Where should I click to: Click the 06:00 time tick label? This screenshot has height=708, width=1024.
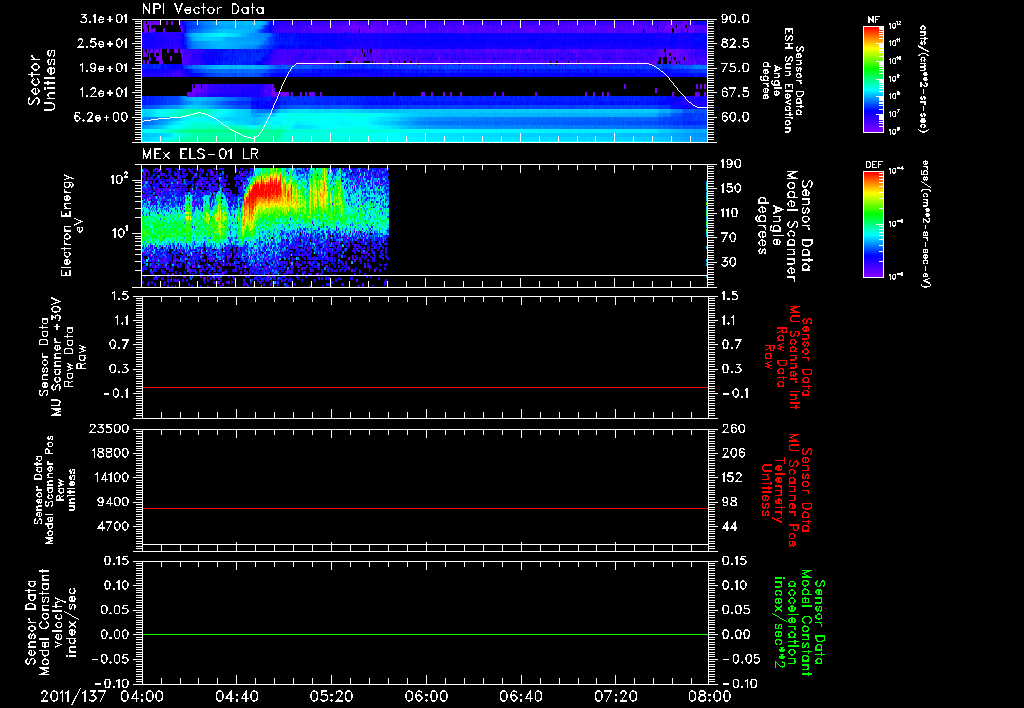426,696
